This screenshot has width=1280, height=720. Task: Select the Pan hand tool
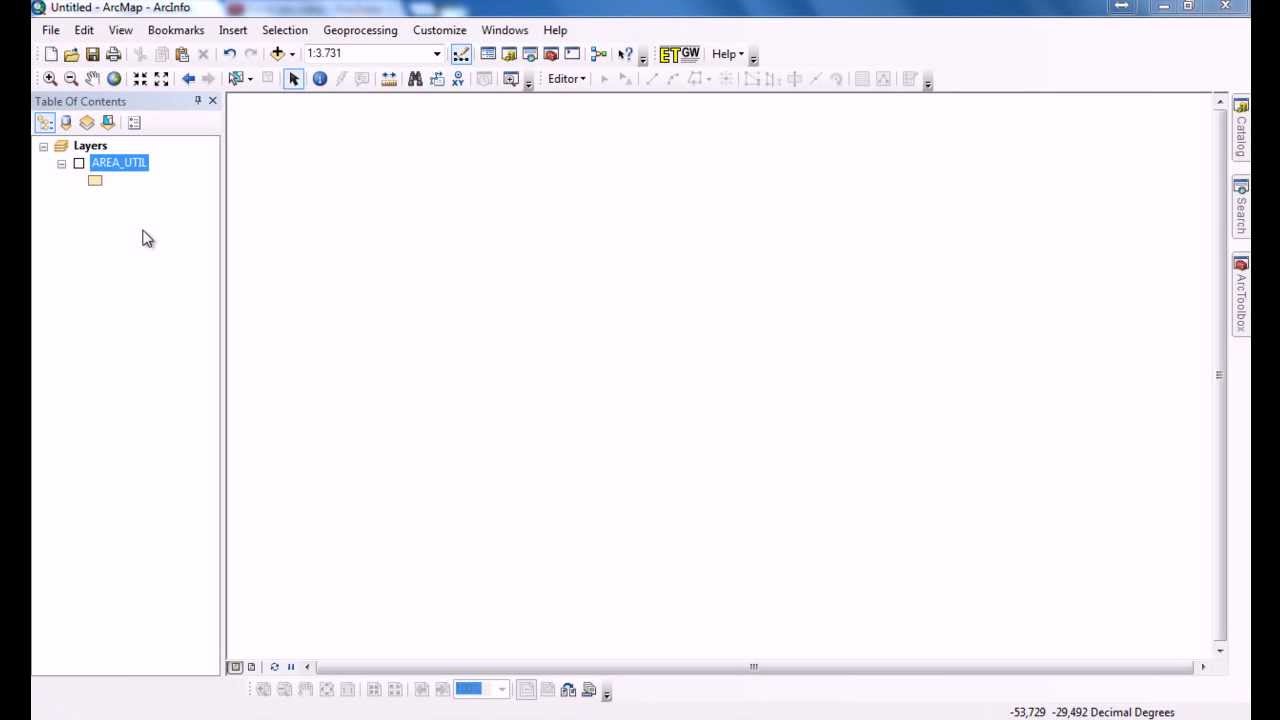click(92, 79)
